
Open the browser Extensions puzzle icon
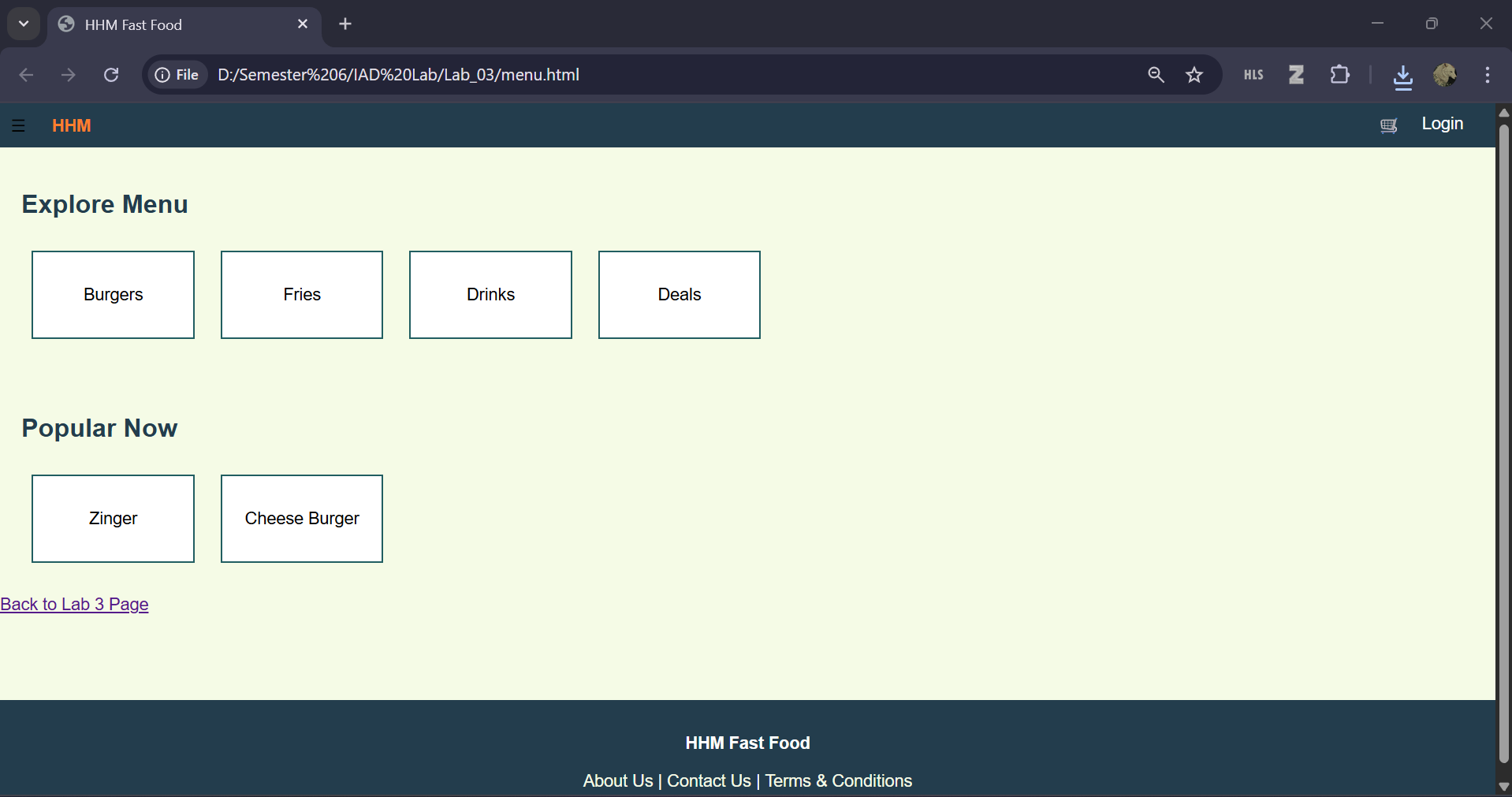[1339, 75]
